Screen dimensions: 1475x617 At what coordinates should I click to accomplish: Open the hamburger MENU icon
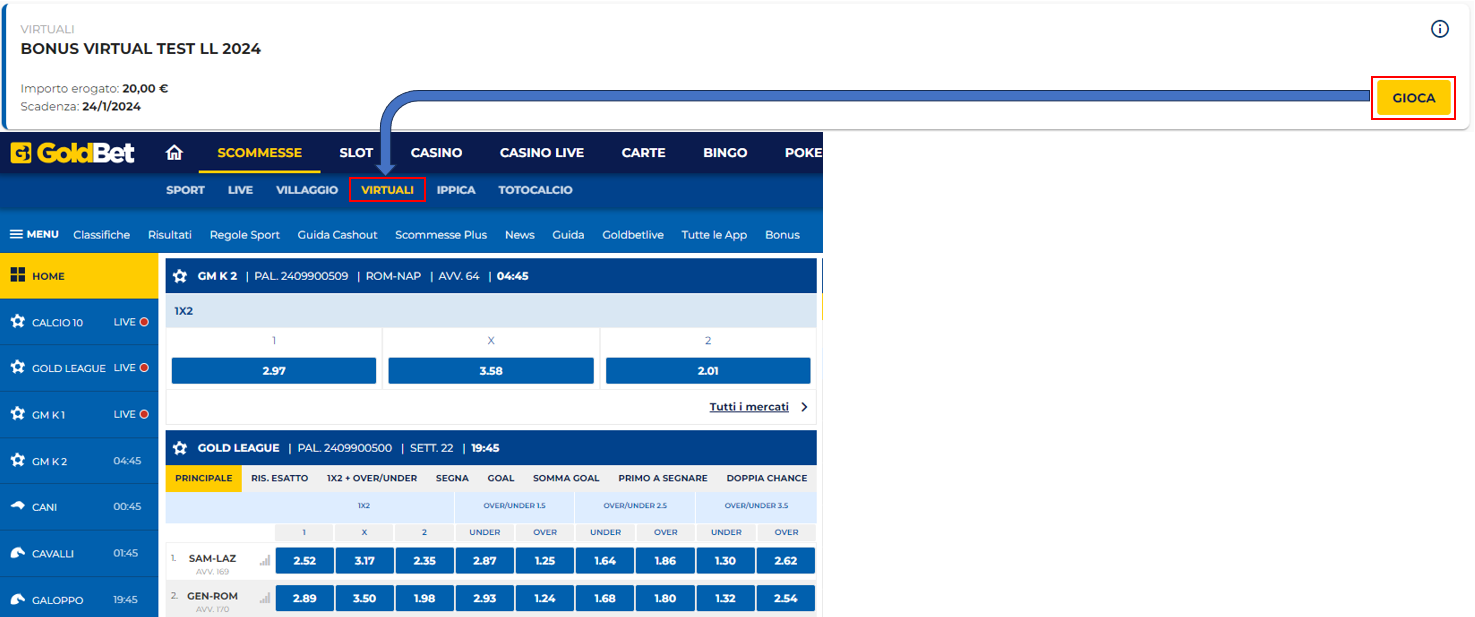pyautogui.click(x=16, y=234)
